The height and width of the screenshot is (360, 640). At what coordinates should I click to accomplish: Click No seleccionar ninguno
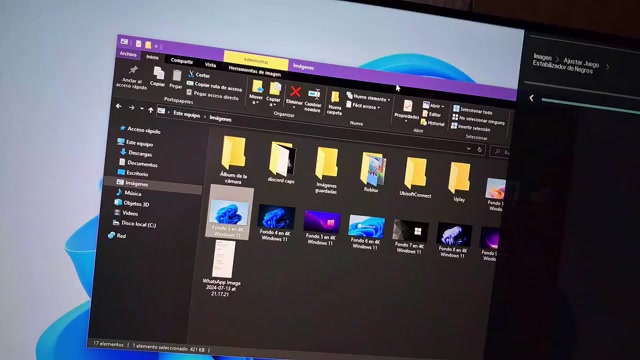478,120
